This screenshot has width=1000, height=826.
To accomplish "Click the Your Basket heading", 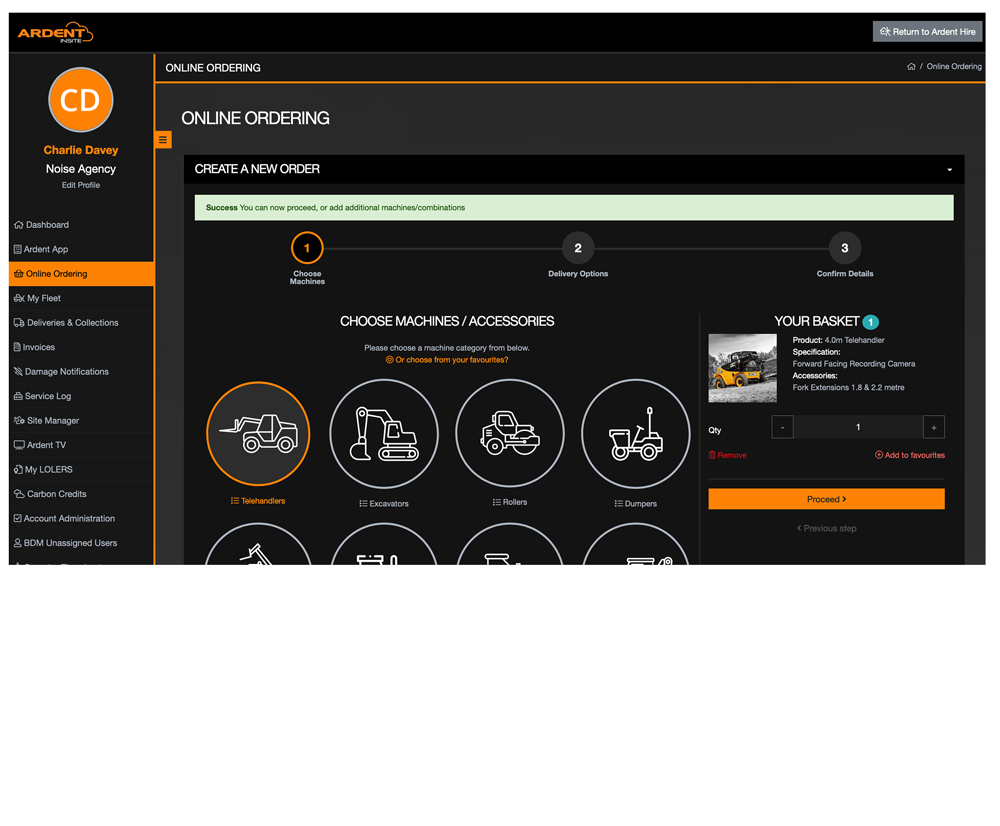I will tap(817, 321).
